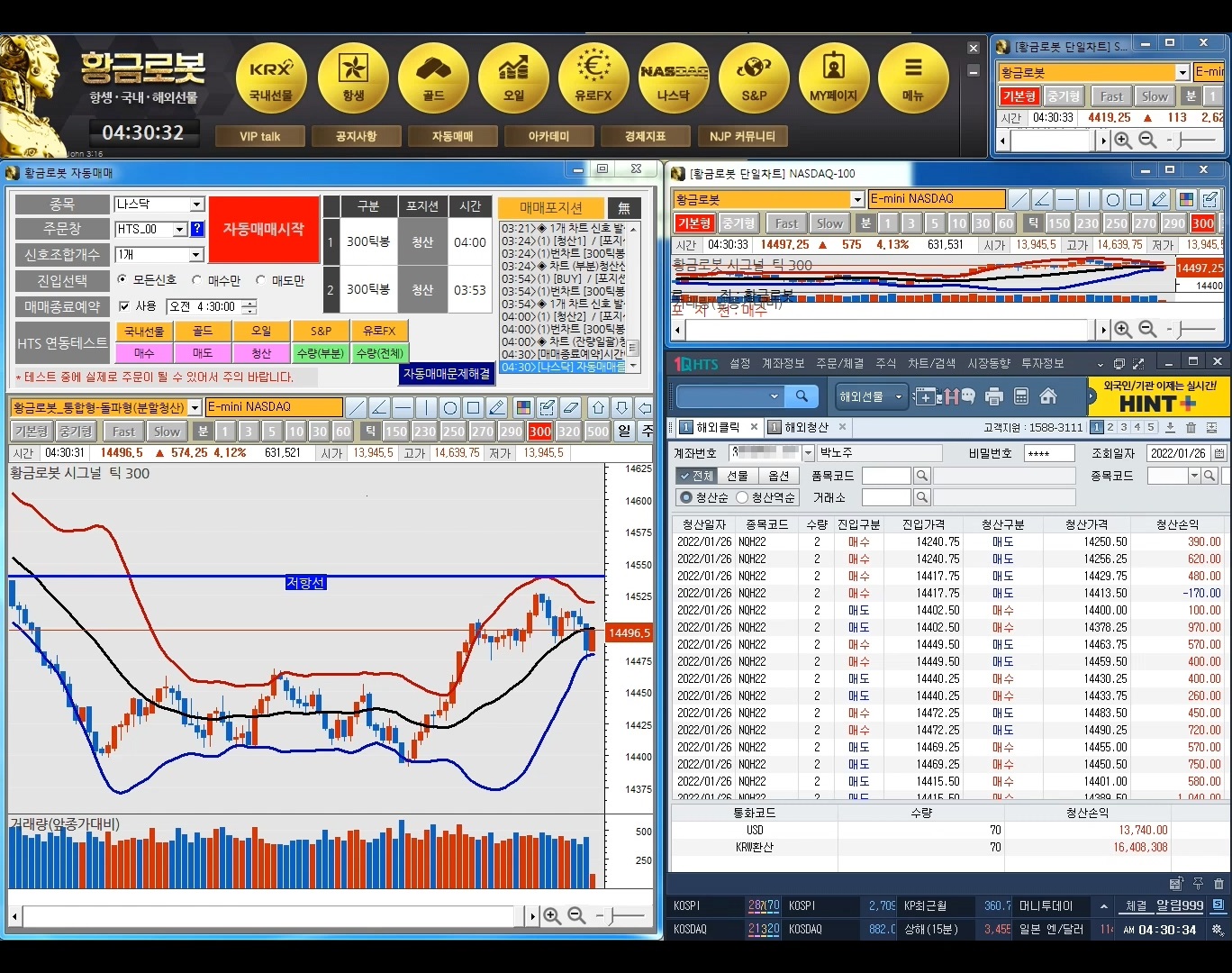Open the 주문/체결 menu
This screenshot has height=973, width=1232.
click(x=839, y=363)
